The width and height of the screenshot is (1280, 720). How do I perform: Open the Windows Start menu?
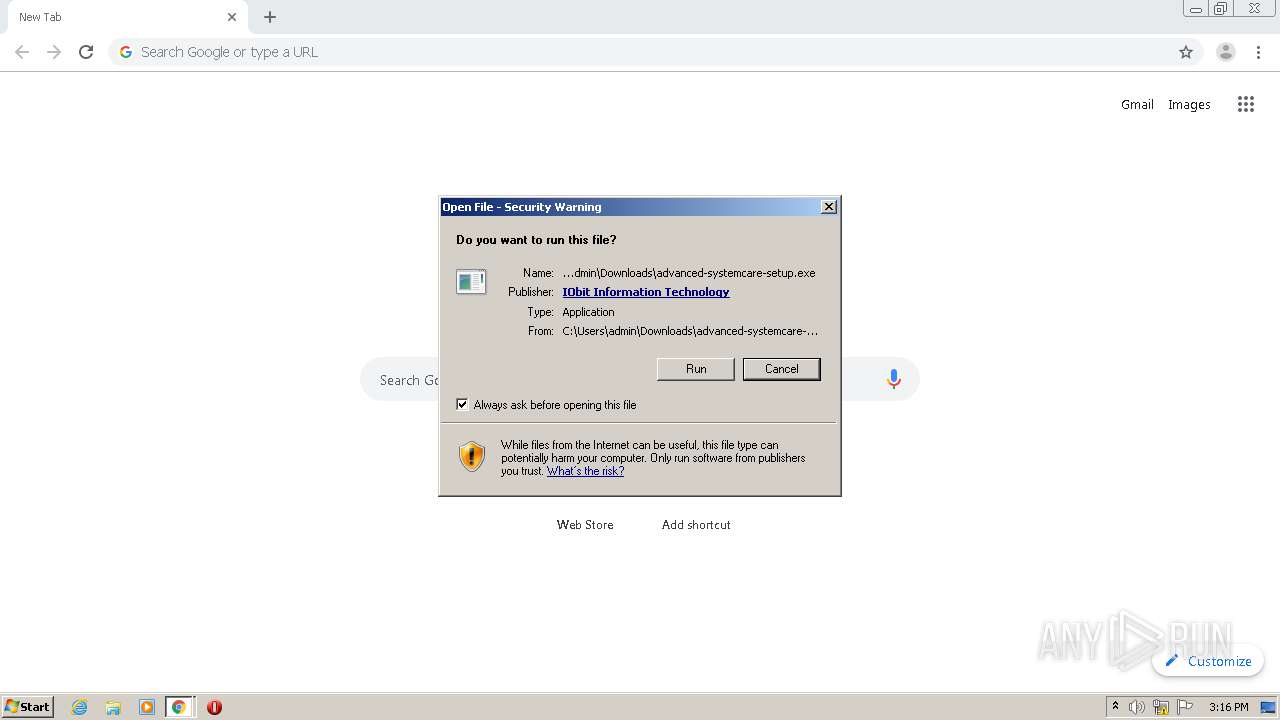[x=28, y=706]
